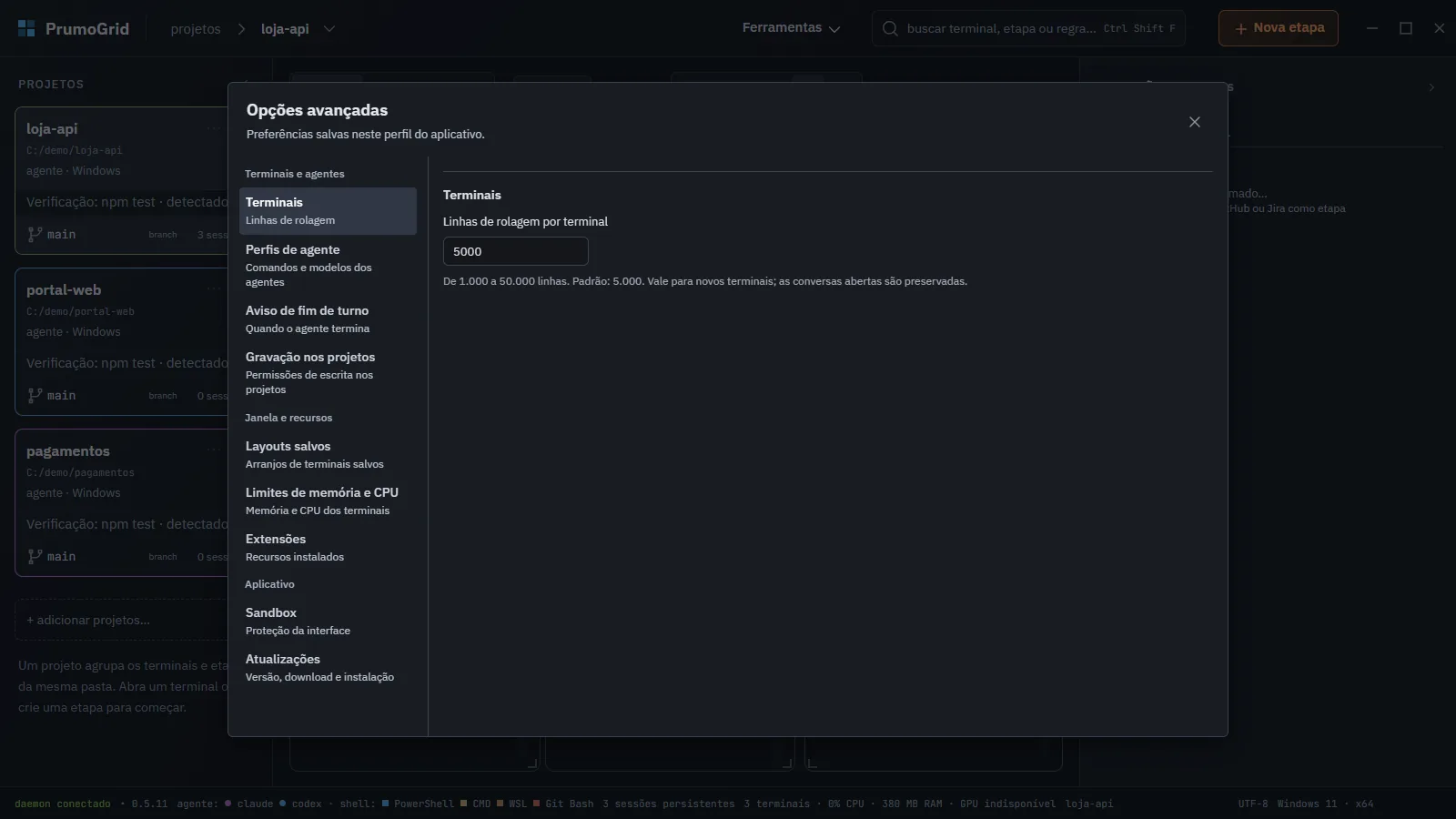Screen dimensions: 1456x819
Task: Maximize the PrumoGrid window
Action: (1406, 28)
